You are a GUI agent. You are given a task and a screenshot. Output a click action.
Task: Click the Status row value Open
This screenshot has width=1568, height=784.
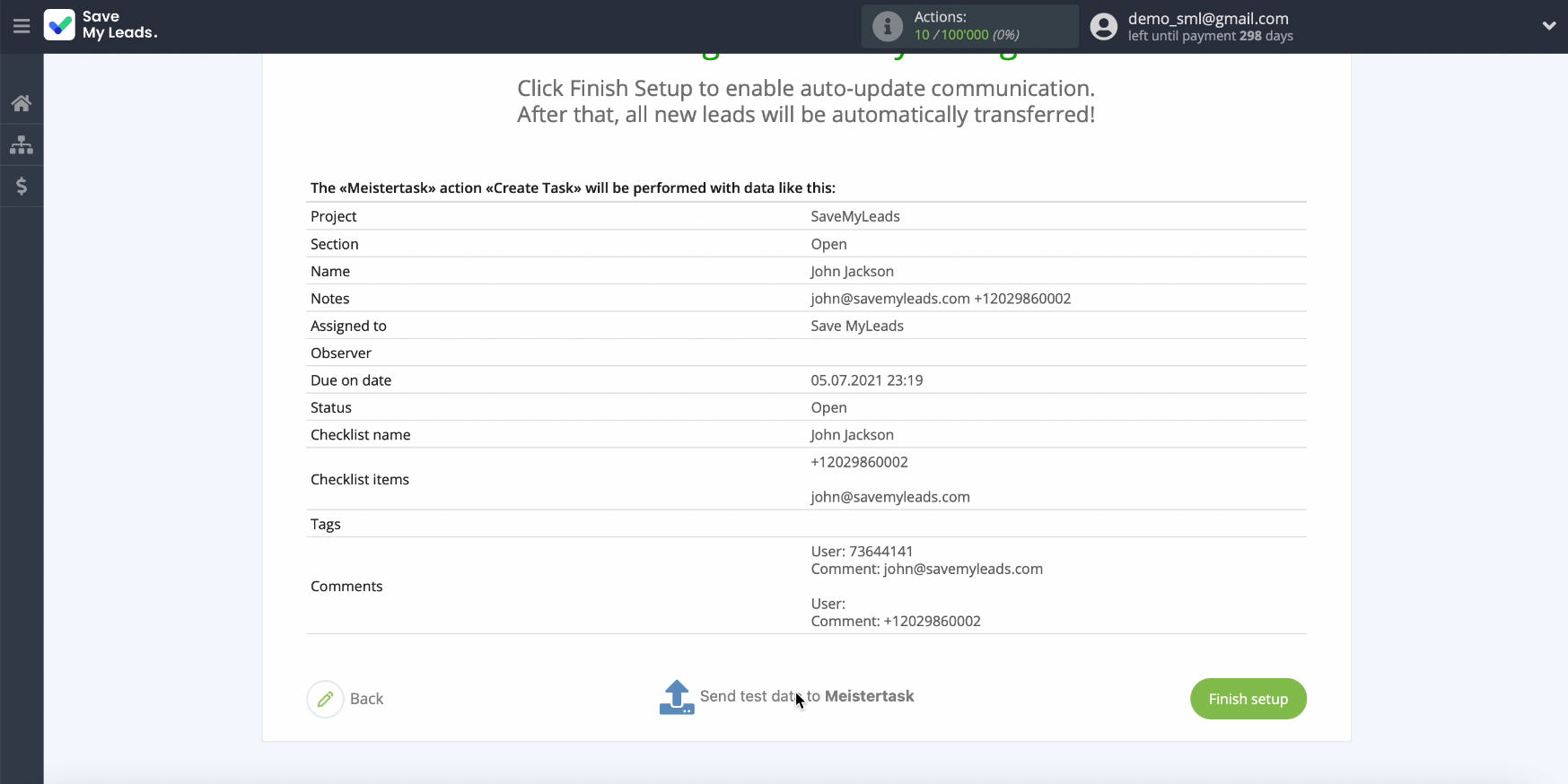click(828, 407)
